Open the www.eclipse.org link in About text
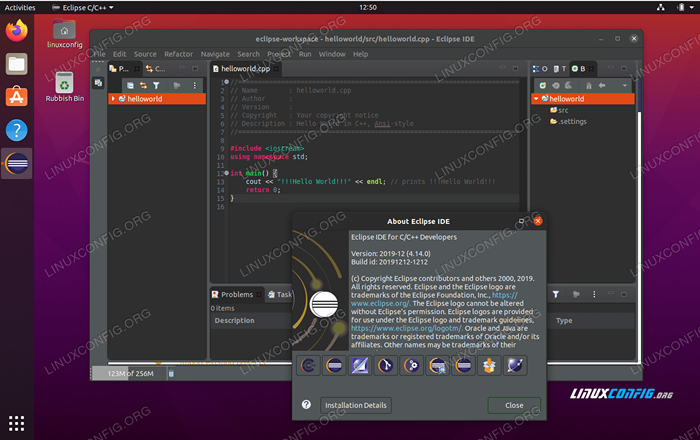Screen dimensions: 700x440 379,303
